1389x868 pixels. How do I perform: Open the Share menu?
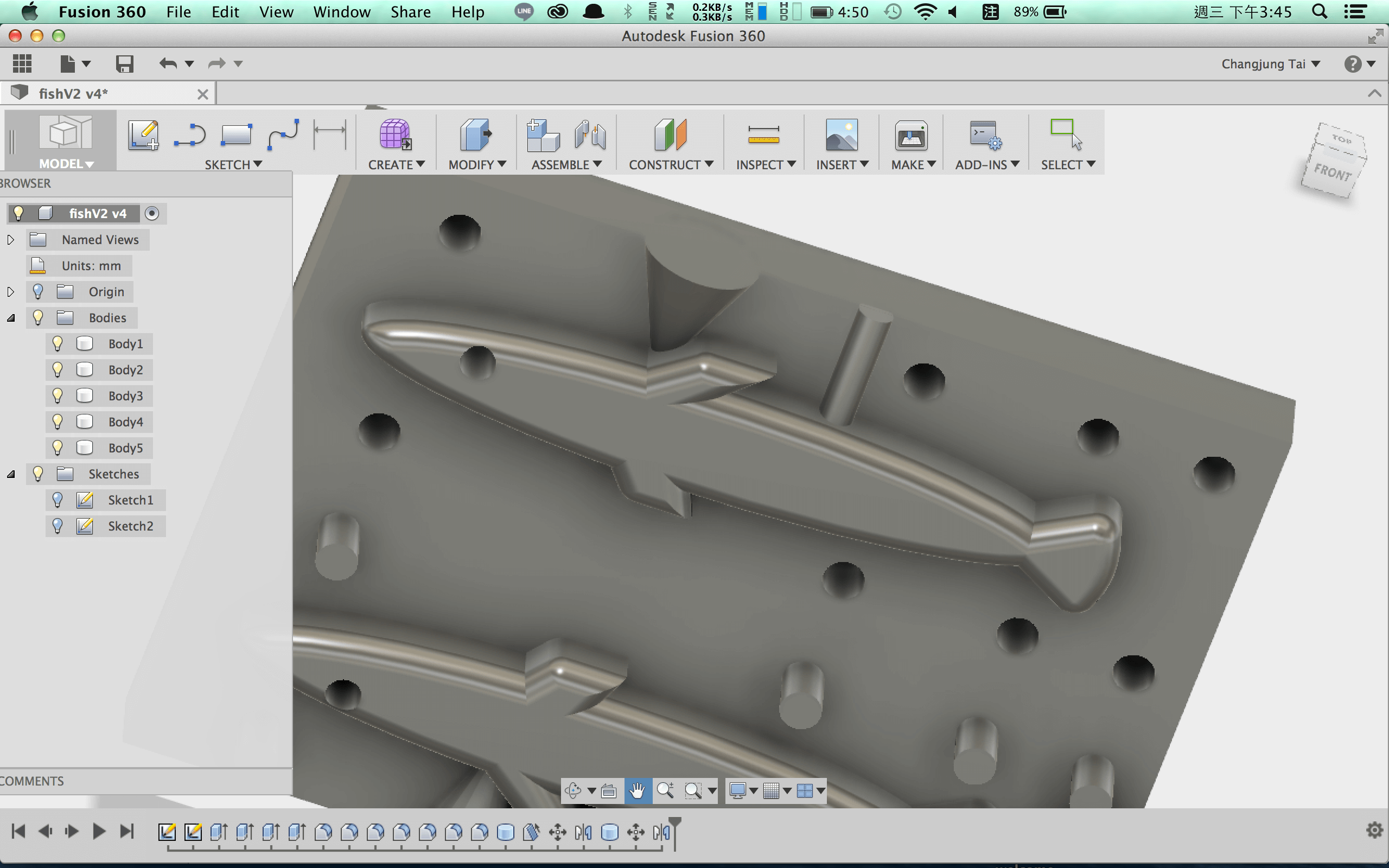(410, 11)
